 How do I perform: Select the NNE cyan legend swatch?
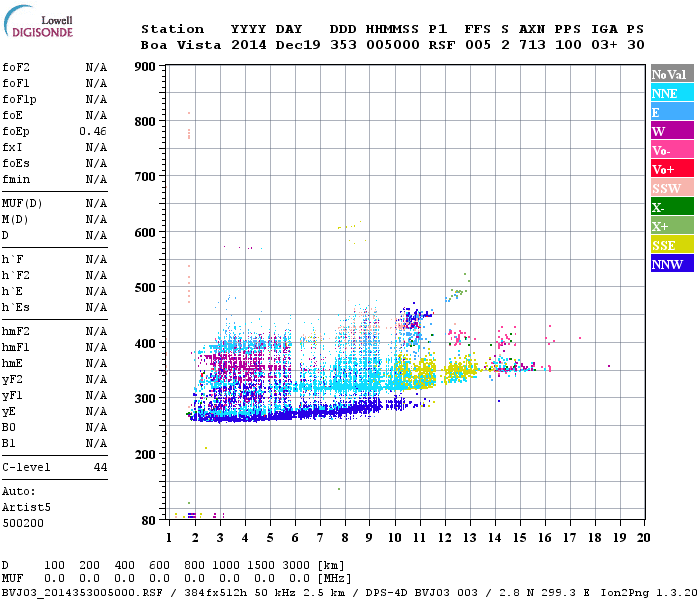(x=672, y=93)
